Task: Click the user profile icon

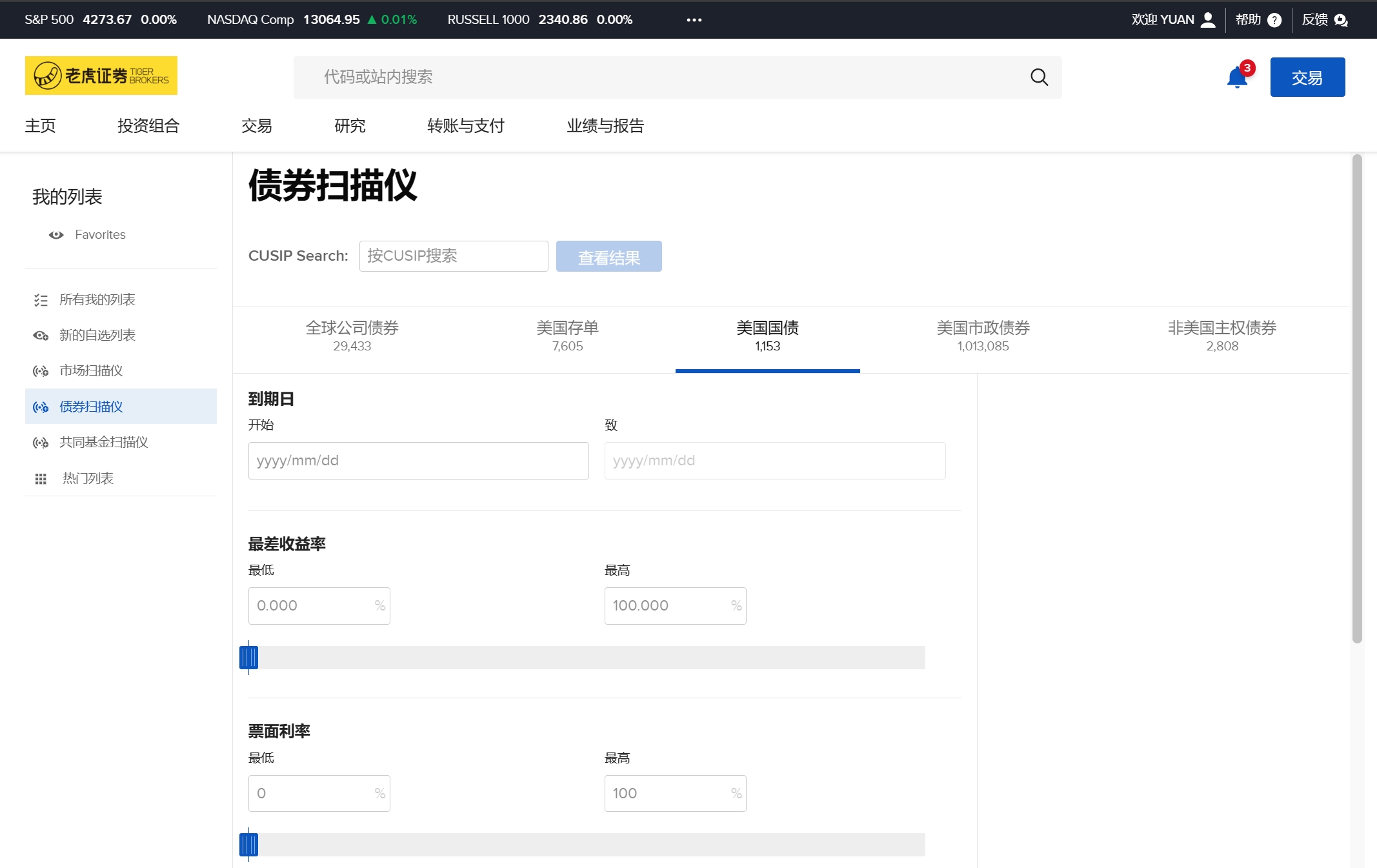Action: point(1209,20)
